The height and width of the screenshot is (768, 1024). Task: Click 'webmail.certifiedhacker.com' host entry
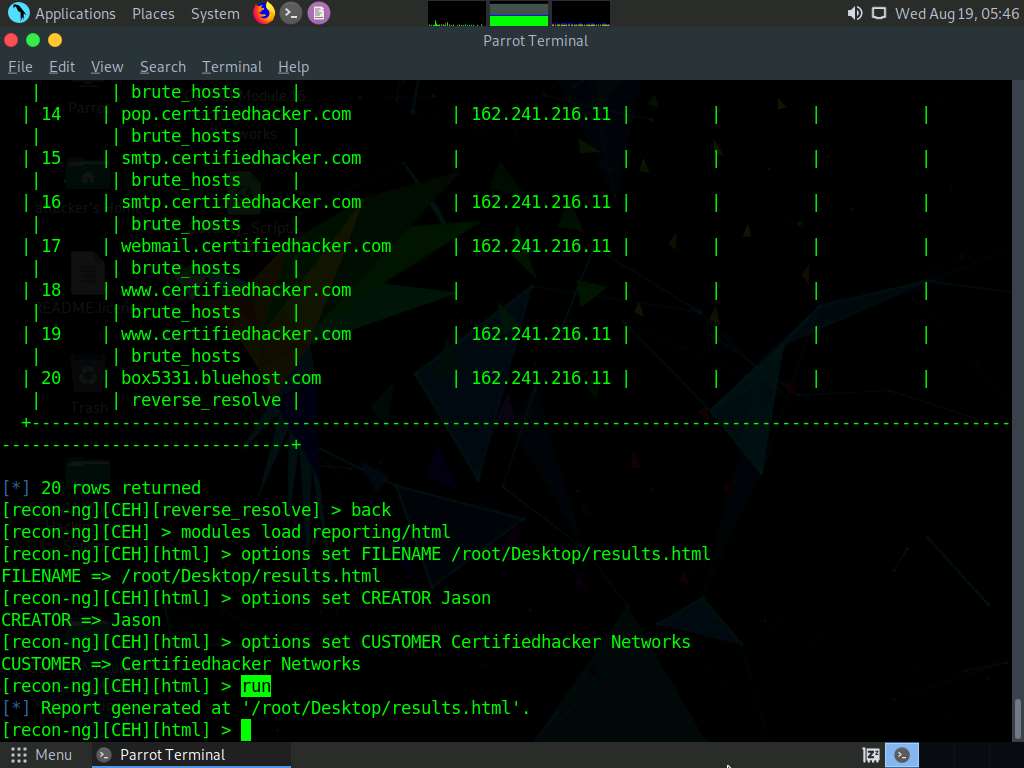click(256, 246)
